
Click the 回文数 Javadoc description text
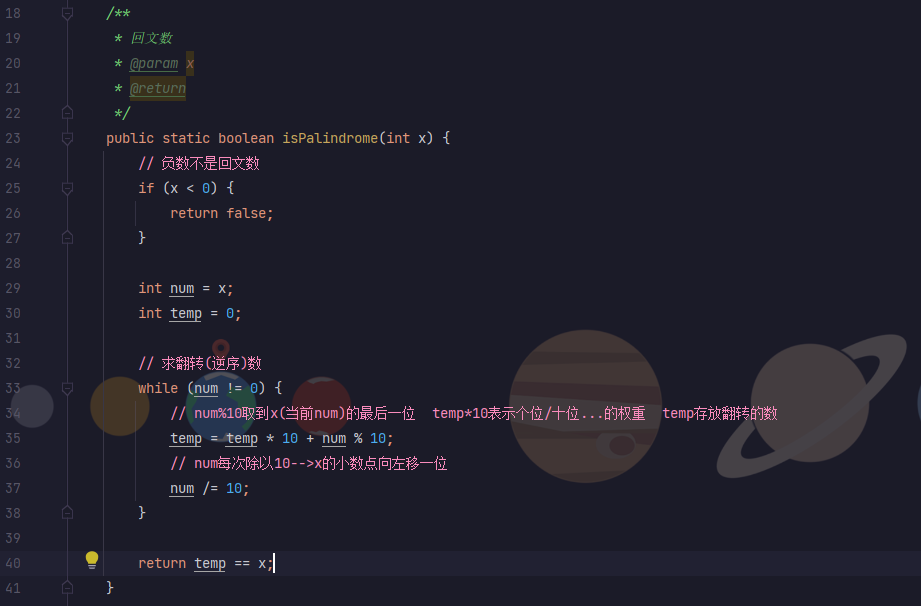[152, 38]
